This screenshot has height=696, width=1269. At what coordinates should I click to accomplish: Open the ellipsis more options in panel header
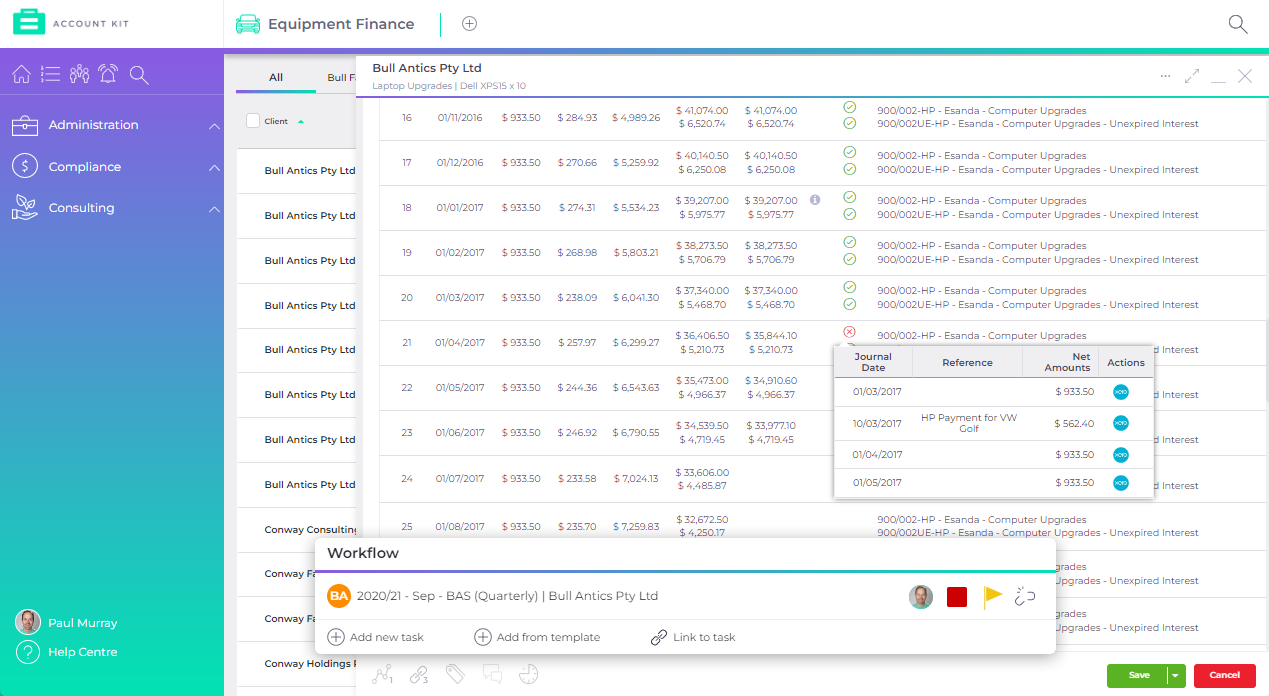tap(1165, 76)
